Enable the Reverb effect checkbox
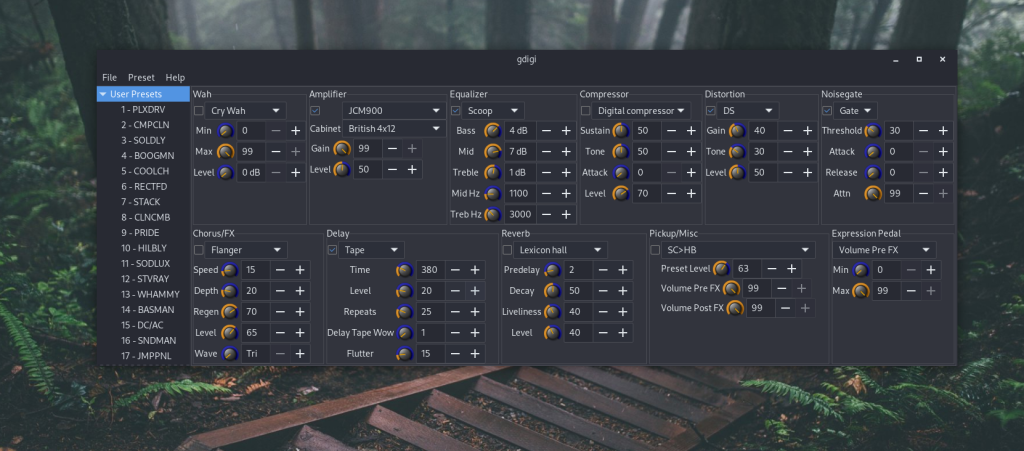Viewport: 1024px width, 451px height. click(x=507, y=249)
